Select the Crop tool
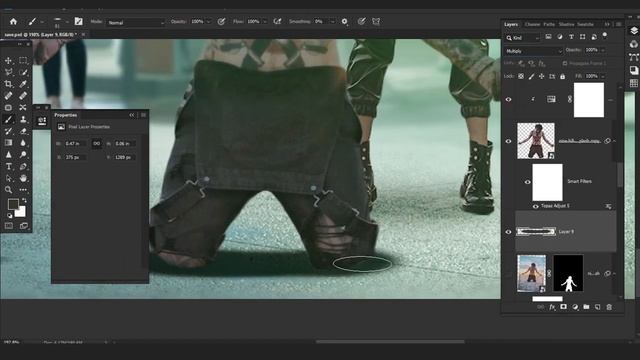Image resolution: width=640 pixels, height=360 pixels. 8,84
